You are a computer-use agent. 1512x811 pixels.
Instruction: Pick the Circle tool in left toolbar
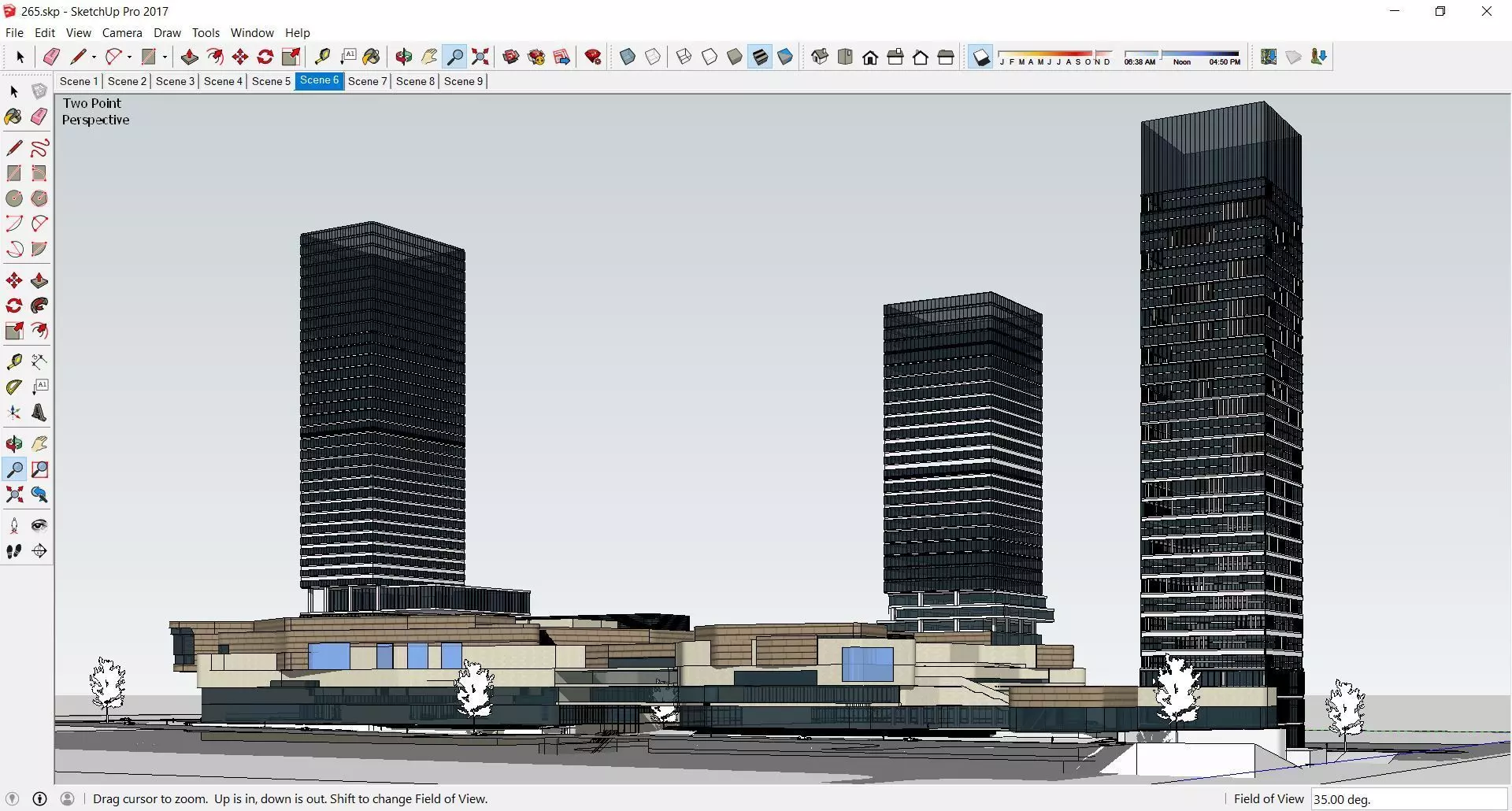(x=14, y=198)
